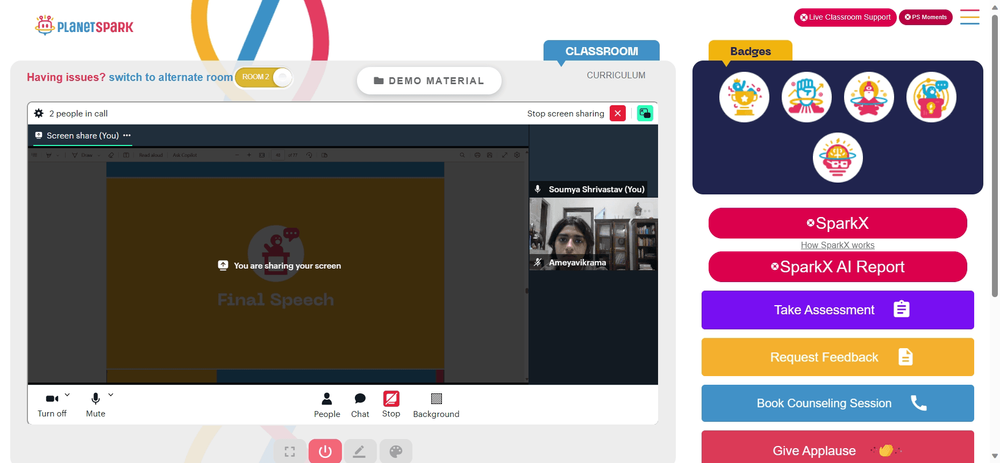
Task: Open PS Moments
Action: click(925, 17)
